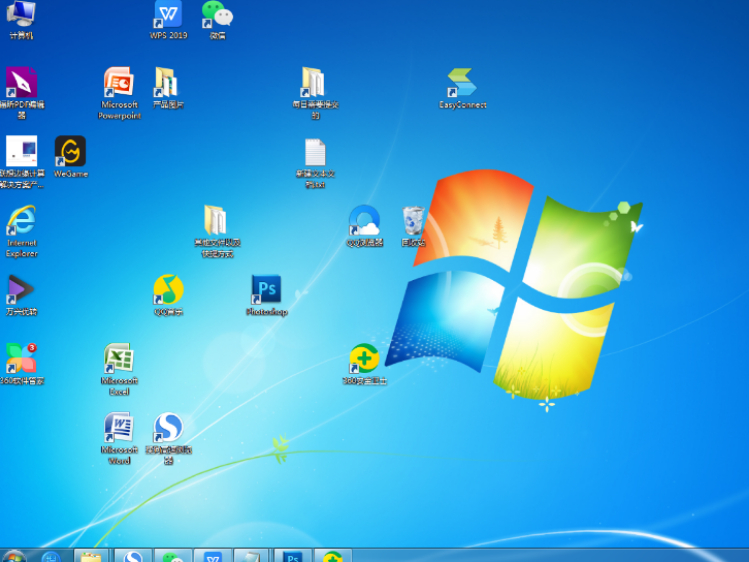The height and width of the screenshot is (562, 749).
Task: Open the Recycle Bin (回收站)
Action: click(x=413, y=226)
